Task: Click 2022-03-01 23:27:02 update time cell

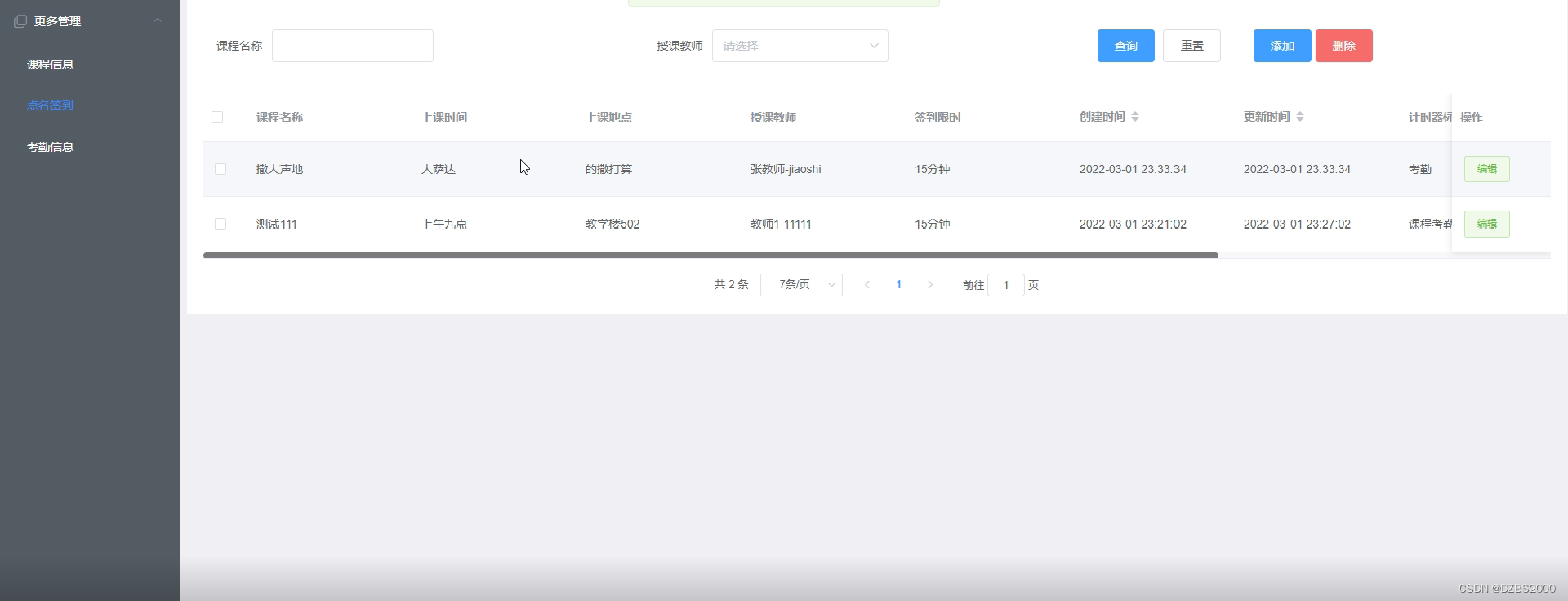Action: tap(1297, 224)
